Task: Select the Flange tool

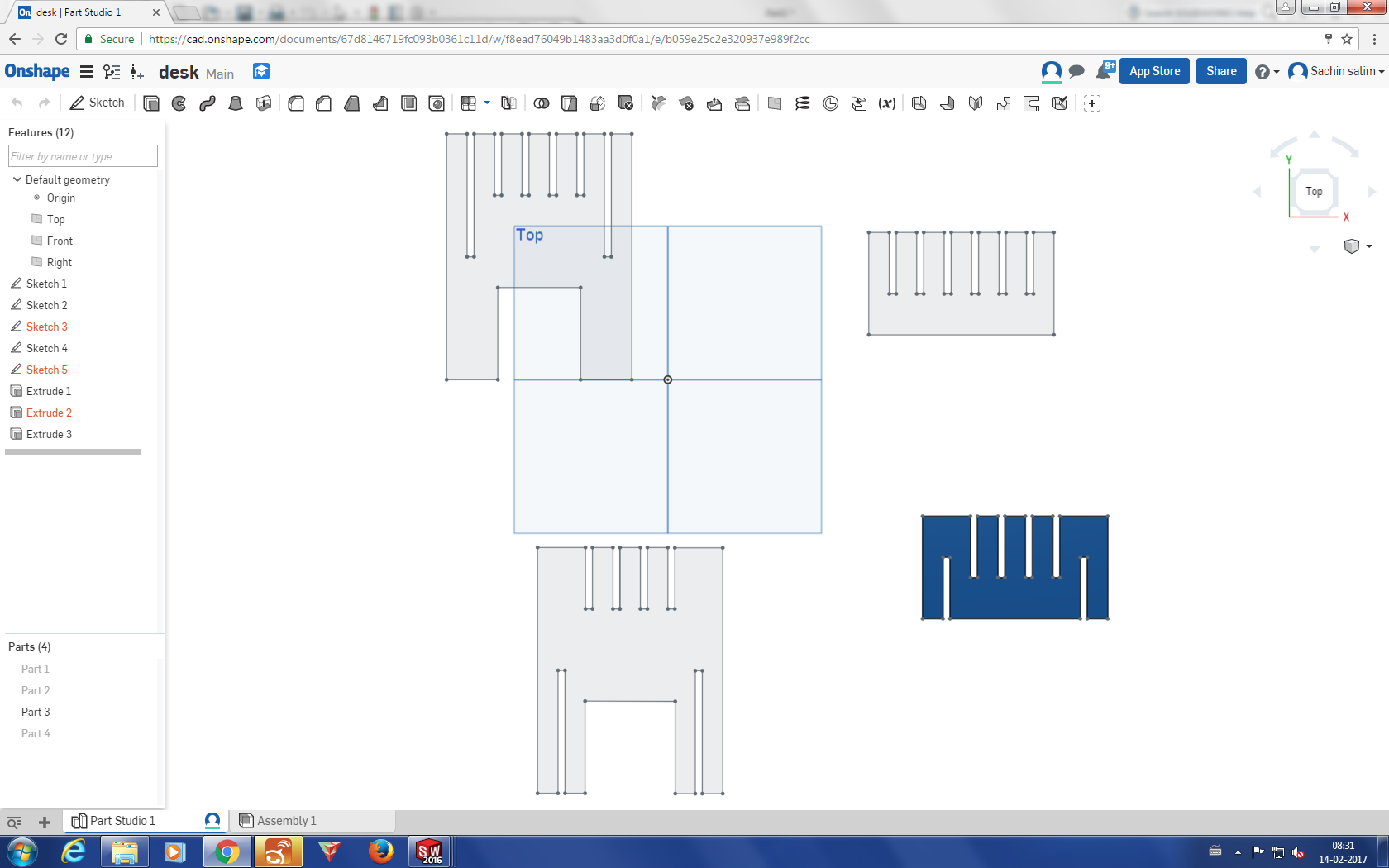Action: click(x=947, y=103)
